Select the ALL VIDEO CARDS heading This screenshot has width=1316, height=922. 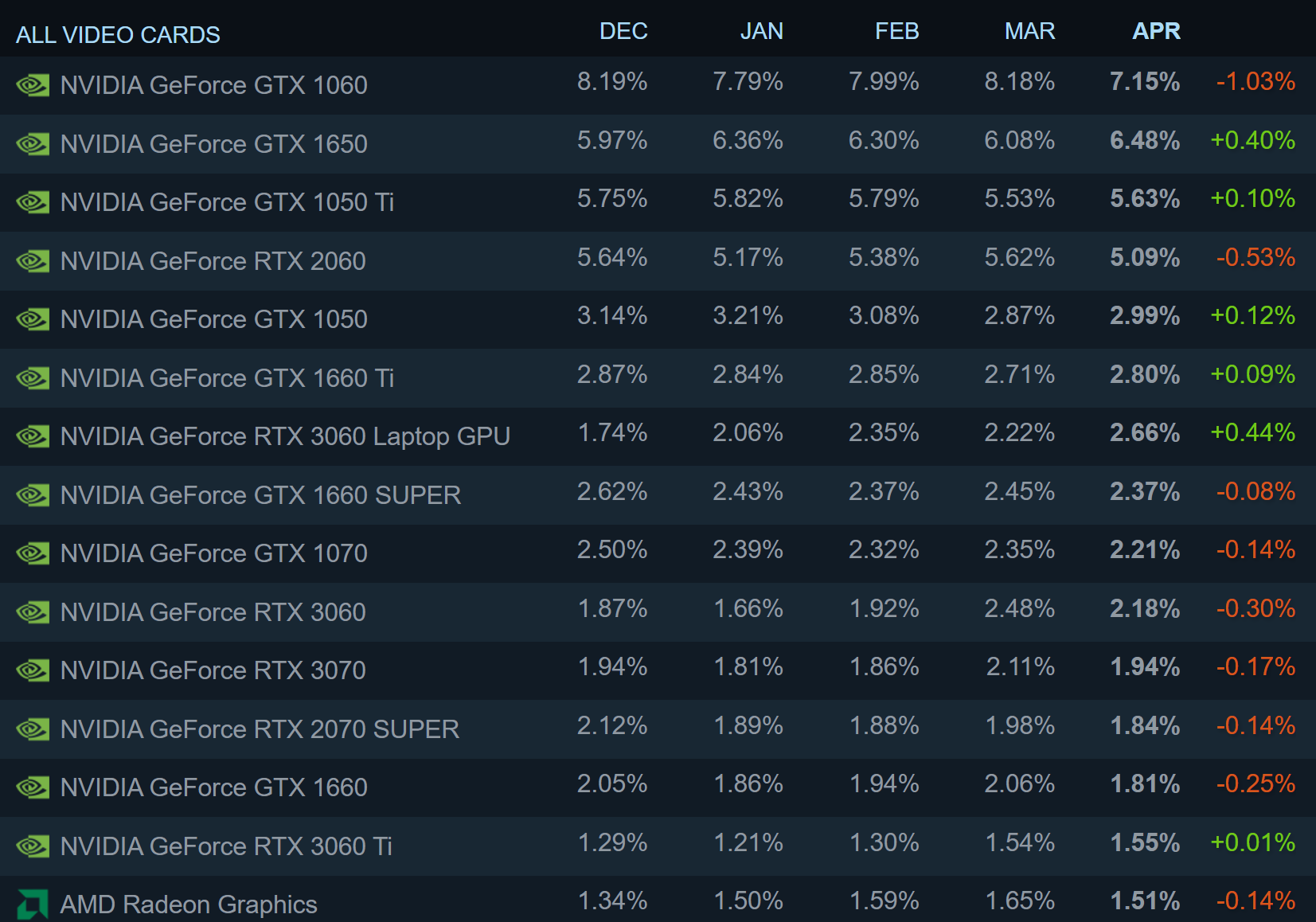point(118,35)
